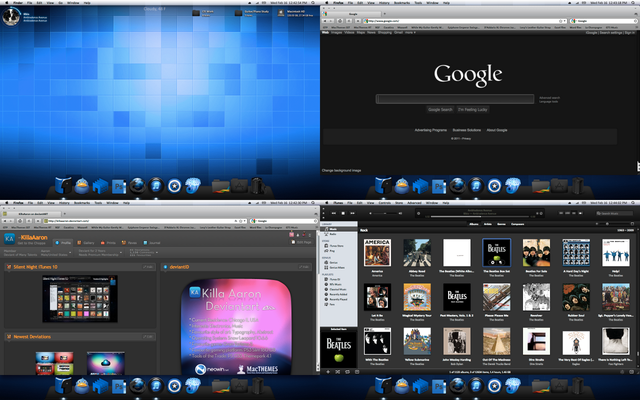This screenshot has width=640, height=400.
Task: Click Change background image on the Google page
Action: pos(341,170)
